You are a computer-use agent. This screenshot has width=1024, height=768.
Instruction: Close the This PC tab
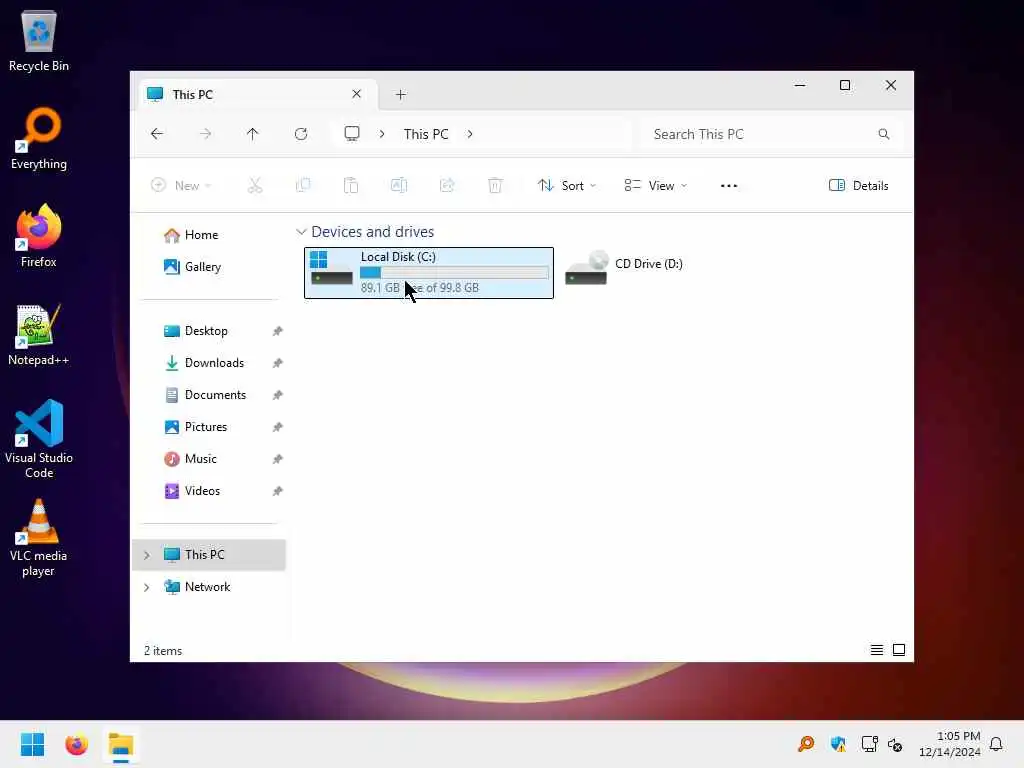pos(357,94)
